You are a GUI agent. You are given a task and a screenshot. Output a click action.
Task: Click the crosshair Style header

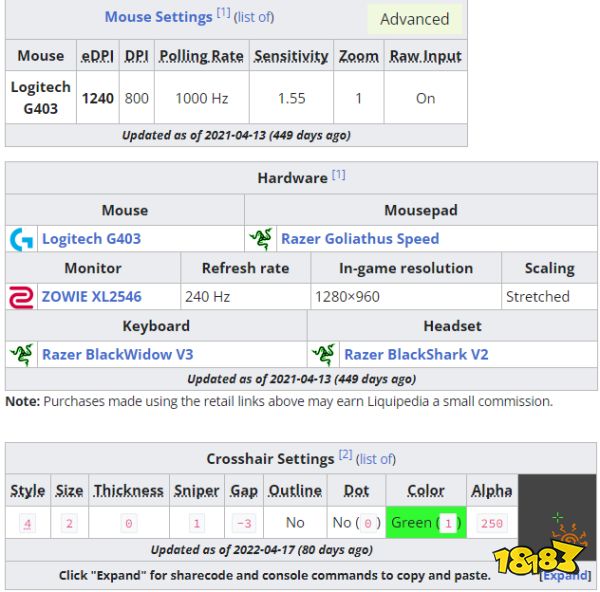(28, 491)
